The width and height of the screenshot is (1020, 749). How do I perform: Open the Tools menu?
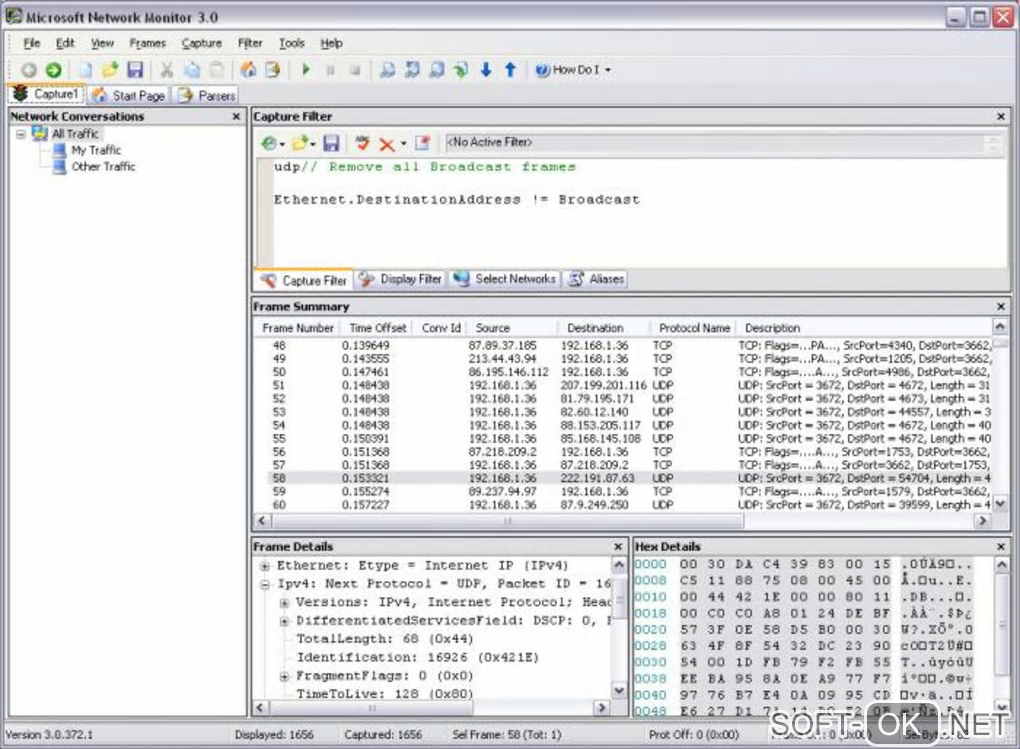(x=291, y=43)
